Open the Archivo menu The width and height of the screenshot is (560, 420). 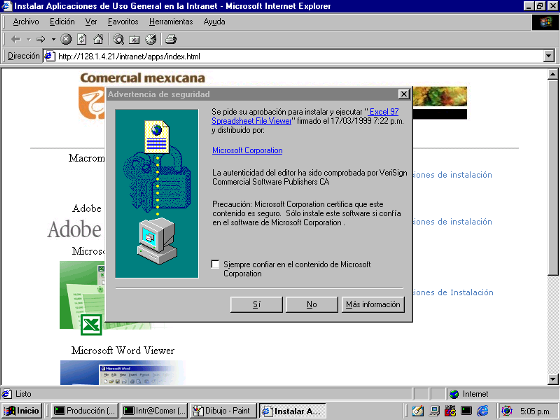point(26,22)
